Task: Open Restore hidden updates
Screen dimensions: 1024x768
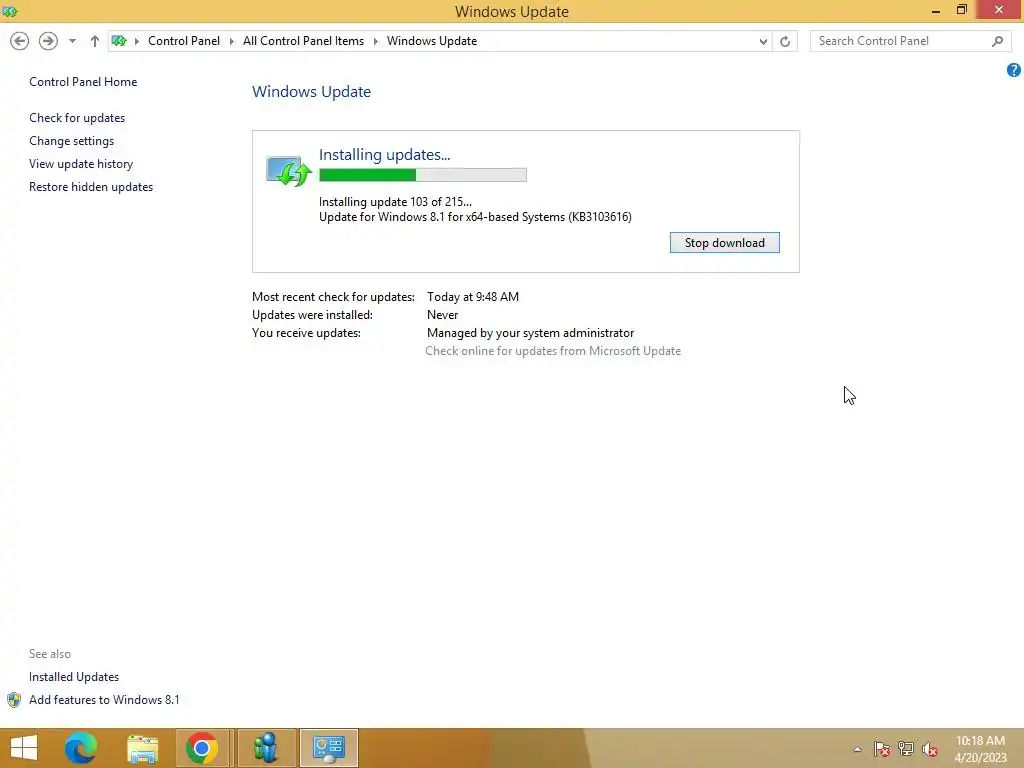Action: pyautogui.click(x=91, y=187)
